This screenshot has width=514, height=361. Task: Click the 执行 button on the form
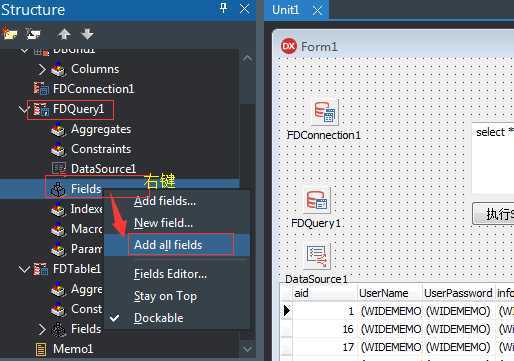494,214
